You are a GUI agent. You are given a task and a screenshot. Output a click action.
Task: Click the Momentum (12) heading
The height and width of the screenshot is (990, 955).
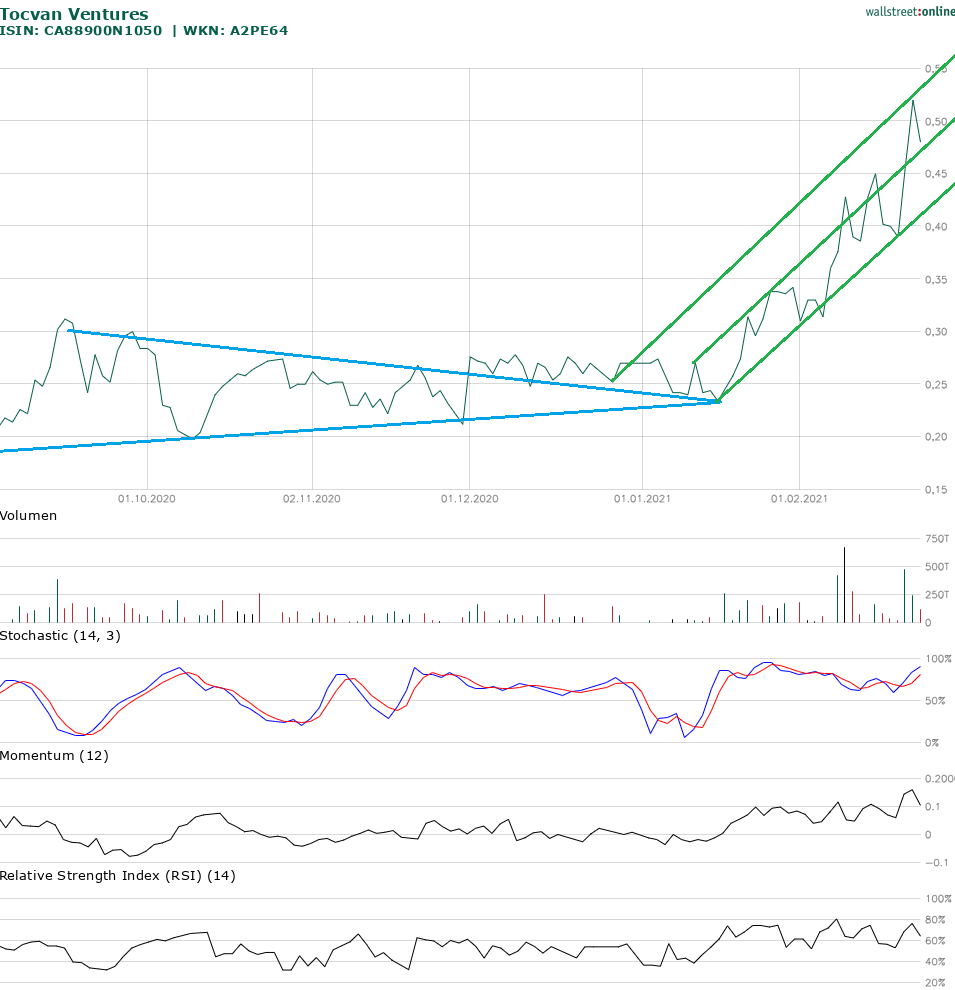pyautogui.click(x=54, y=756)
